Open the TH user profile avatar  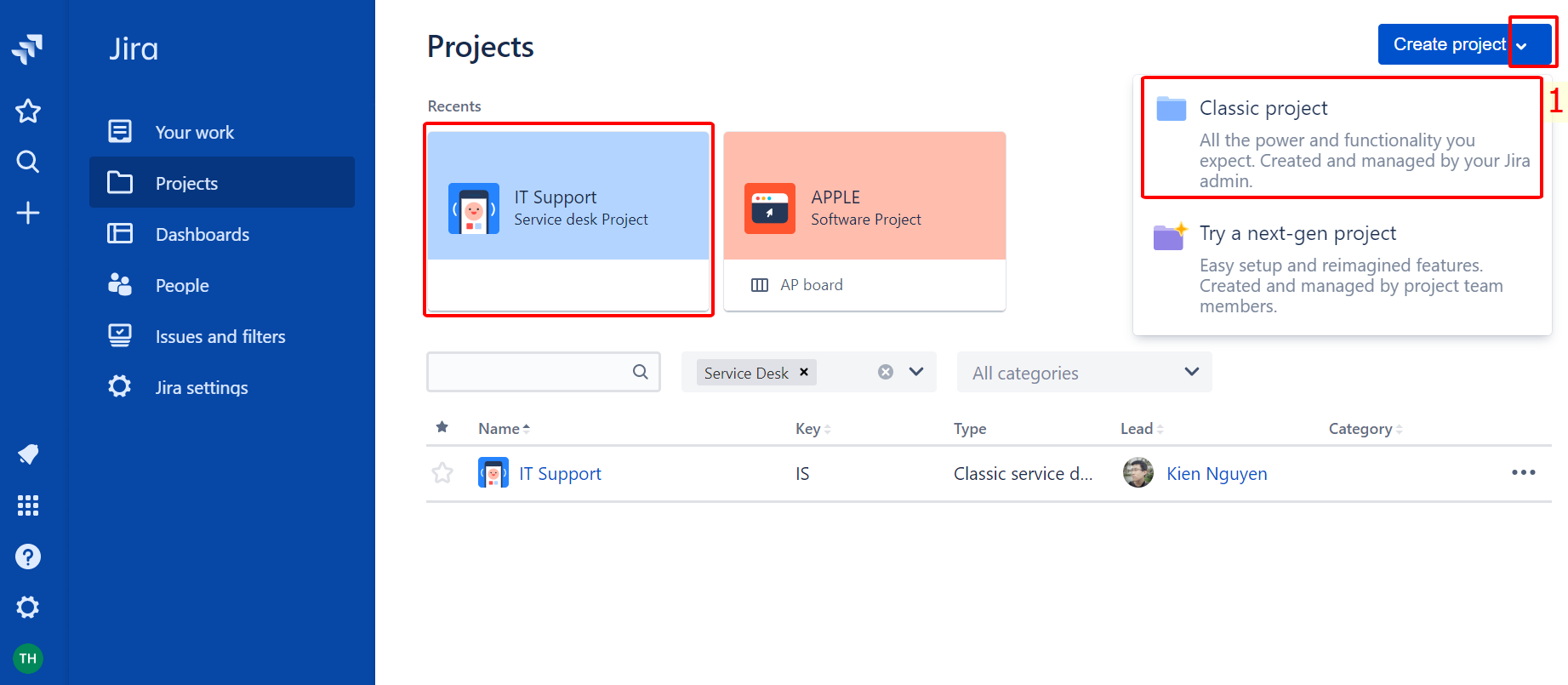28,659
